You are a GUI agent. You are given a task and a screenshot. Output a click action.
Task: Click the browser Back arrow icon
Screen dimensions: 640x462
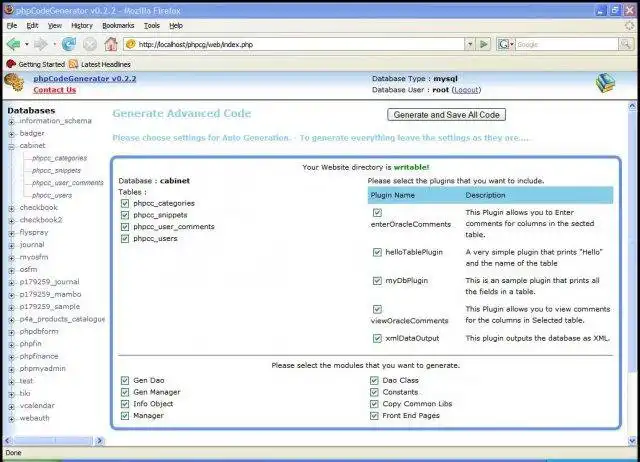pyautogui.click(x=14, y=44)
